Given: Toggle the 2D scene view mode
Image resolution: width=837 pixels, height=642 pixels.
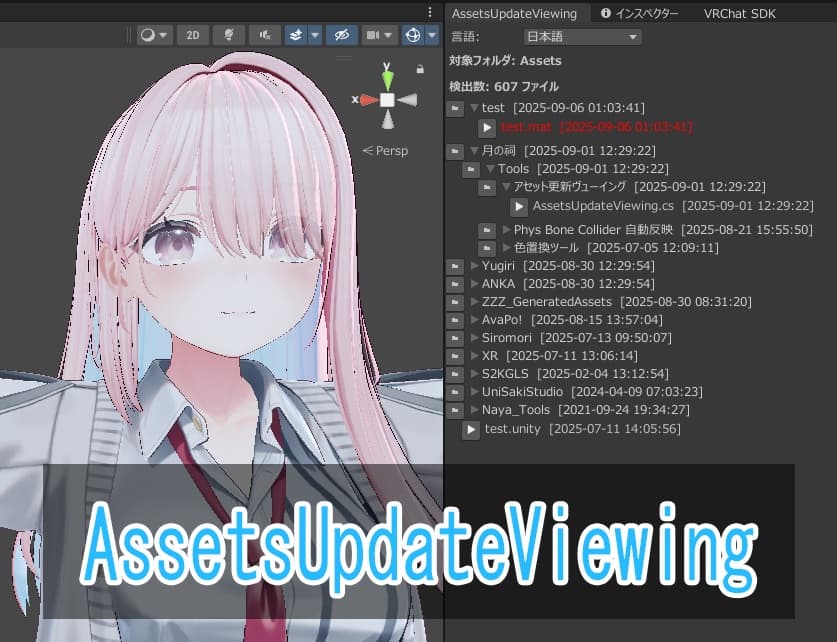Looking at the screenshot, I should point(191,34).
